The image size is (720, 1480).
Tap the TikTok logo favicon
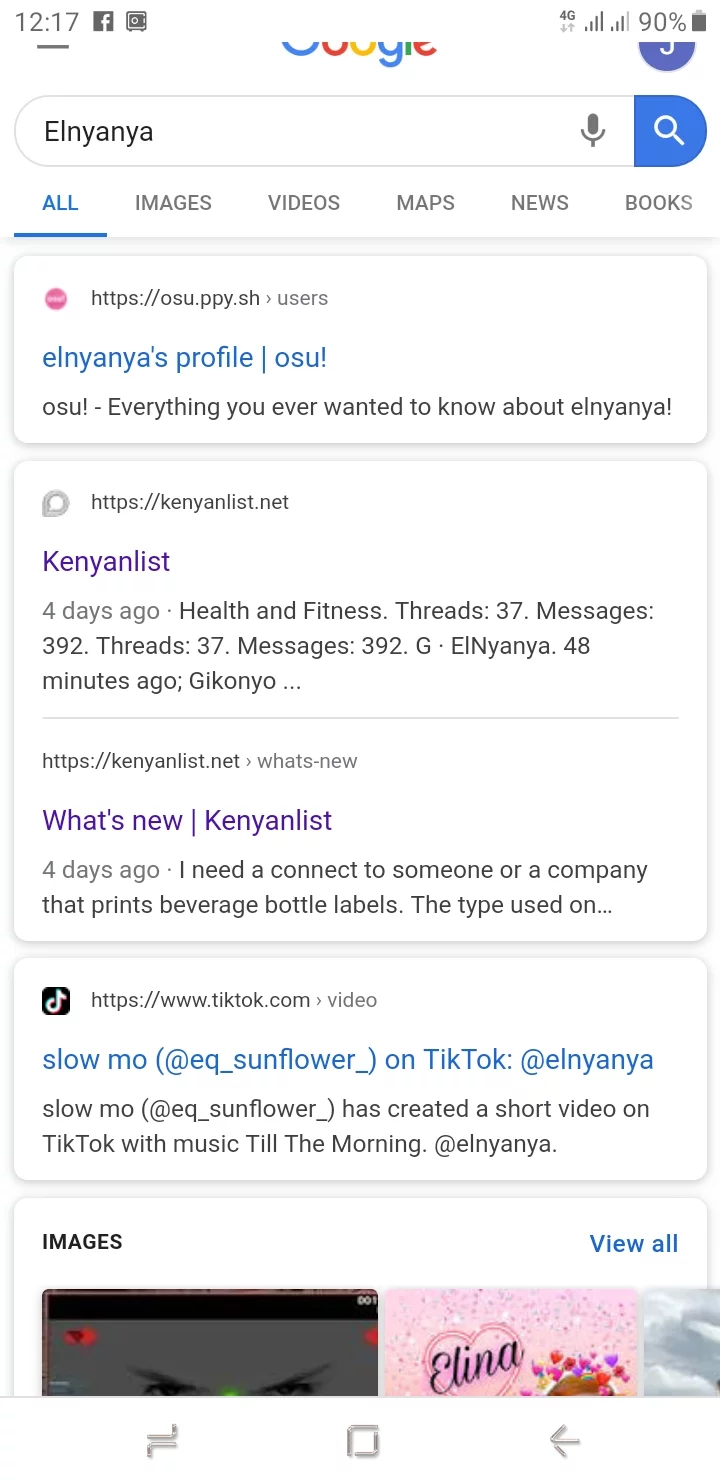click(56, 1000)
